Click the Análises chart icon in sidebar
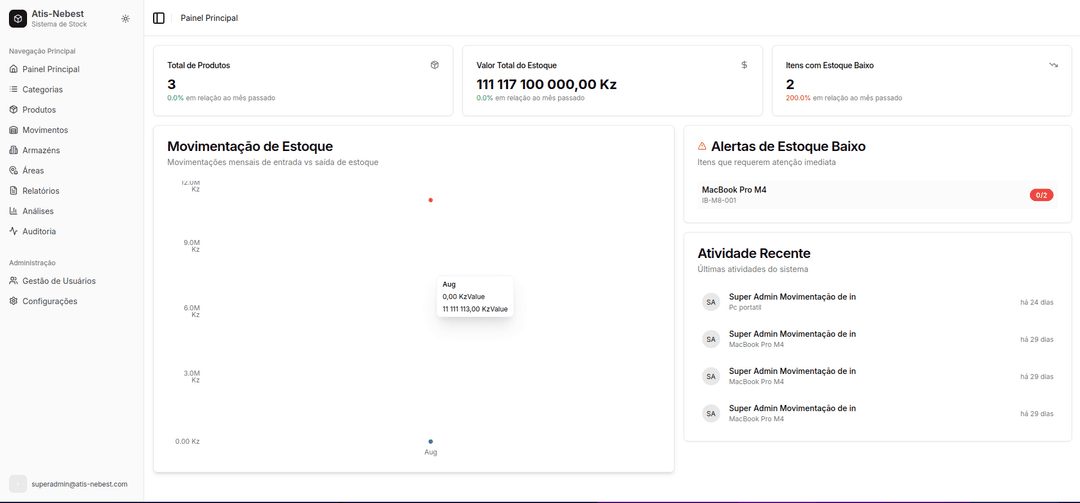The width and height of the screenshot is (1080, 503). click(13, 211)
